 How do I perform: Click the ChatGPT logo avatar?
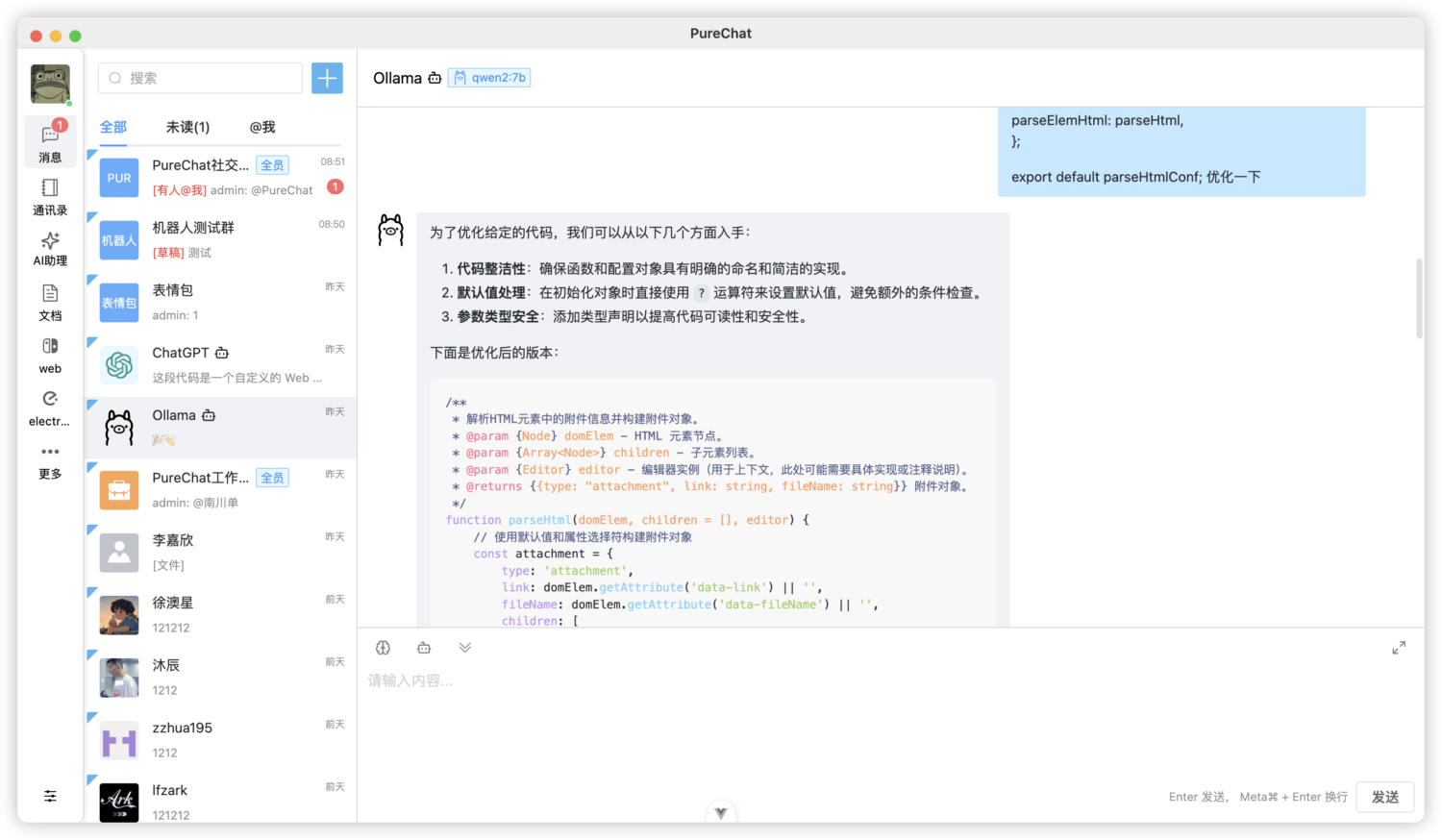point(119,365)
